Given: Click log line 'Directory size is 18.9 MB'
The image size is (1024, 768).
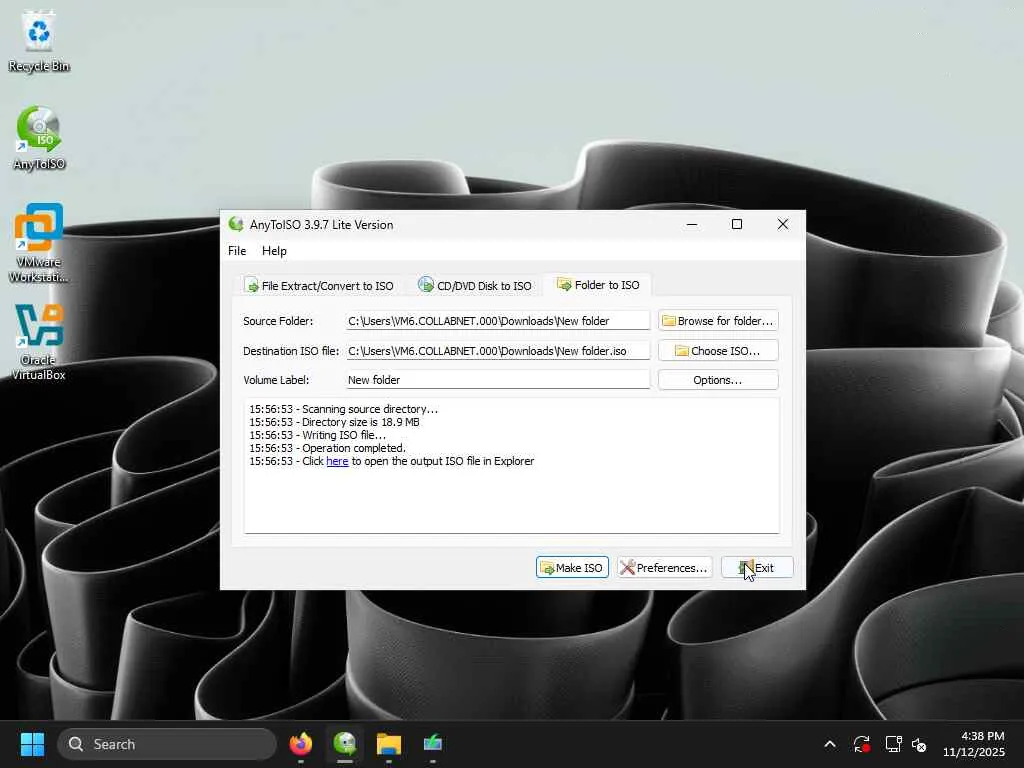Looking at the screenshot, I should click(x=360, y=422).
